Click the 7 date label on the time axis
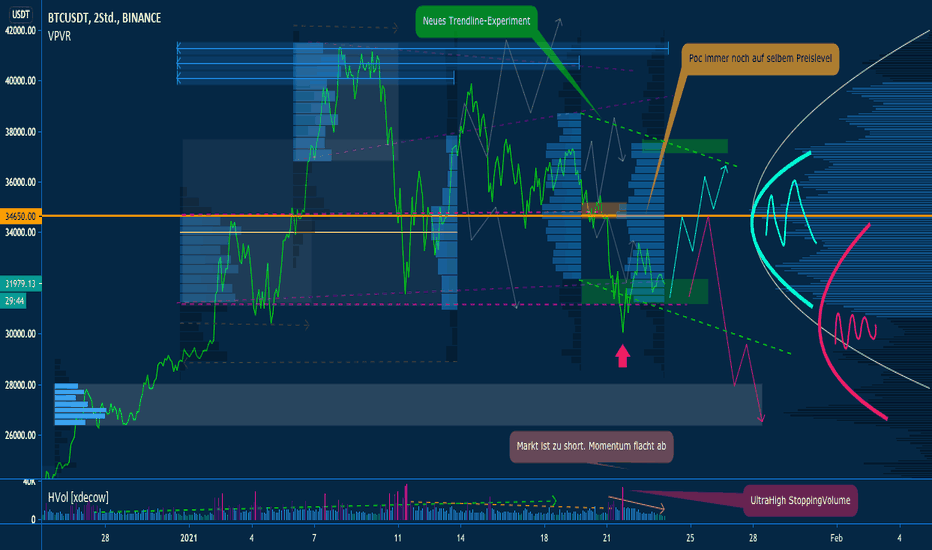 point(314,538)
